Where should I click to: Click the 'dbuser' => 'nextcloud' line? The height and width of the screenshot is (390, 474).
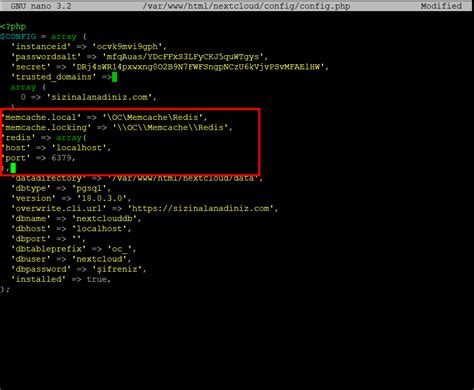[71, 259]
